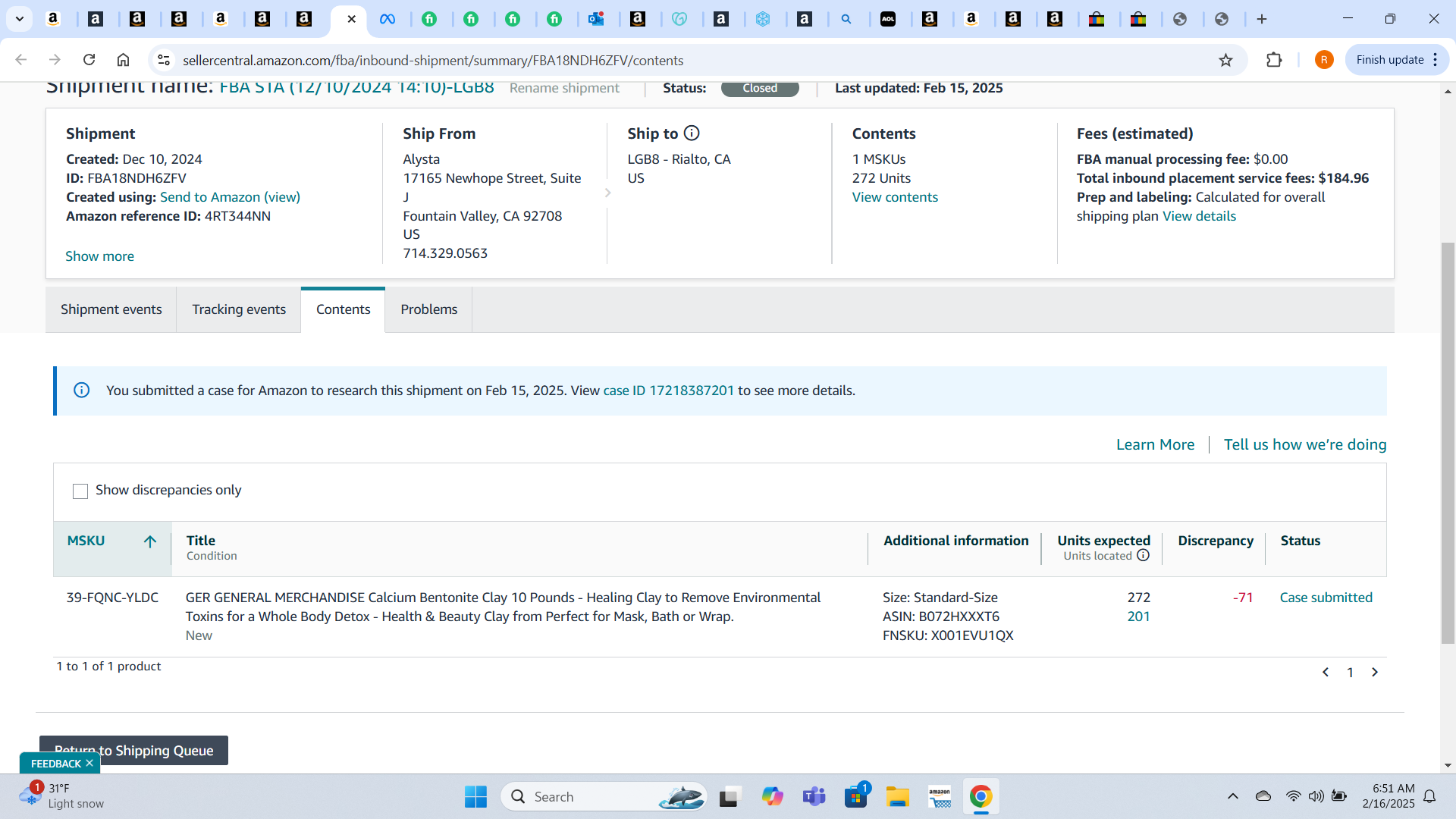Reload the page with the refresh icon
The height and width of the screenshot is (819, 1456).
89,60
